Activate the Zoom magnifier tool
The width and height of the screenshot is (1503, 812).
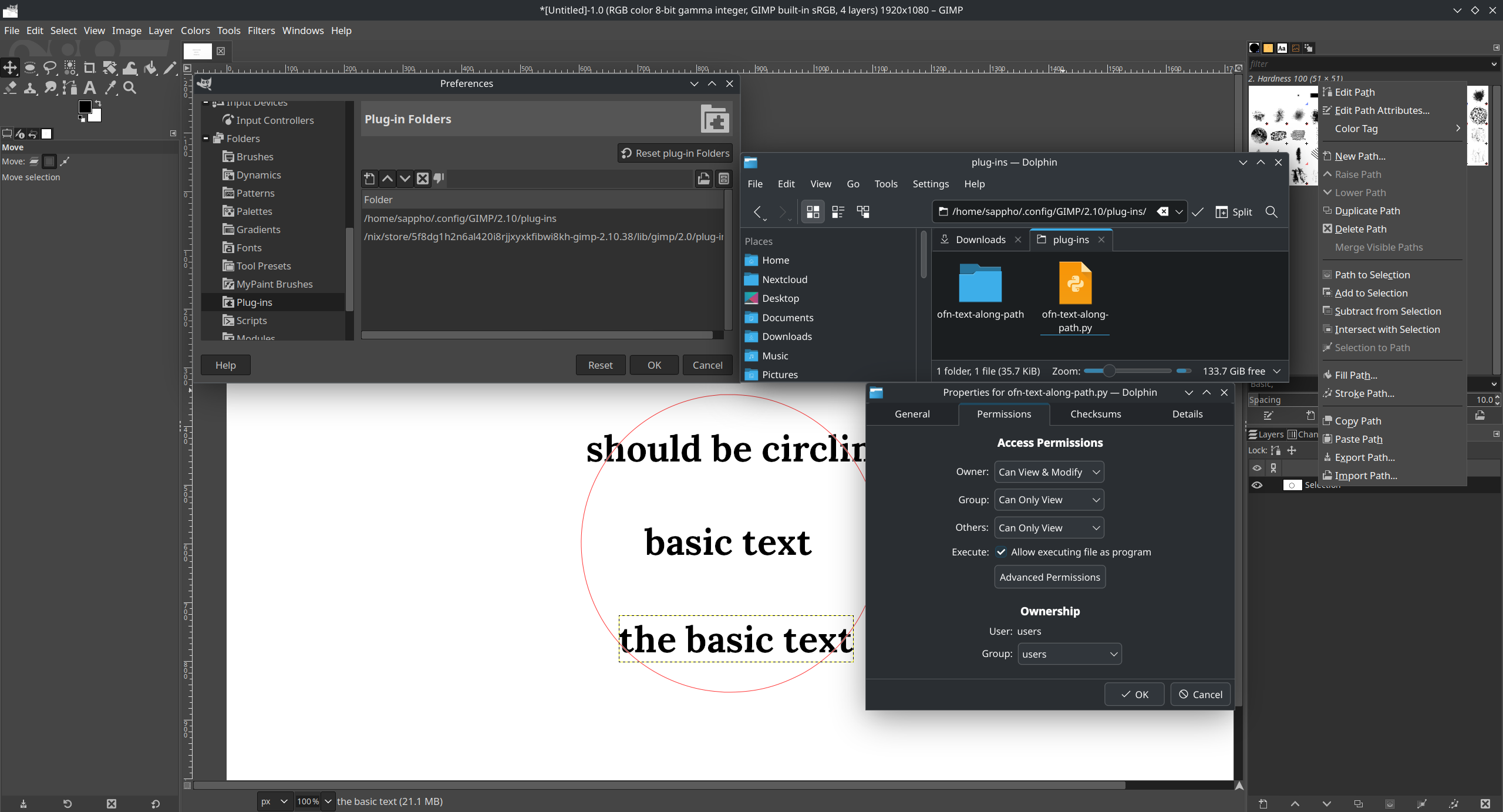[x=130, y=88]
